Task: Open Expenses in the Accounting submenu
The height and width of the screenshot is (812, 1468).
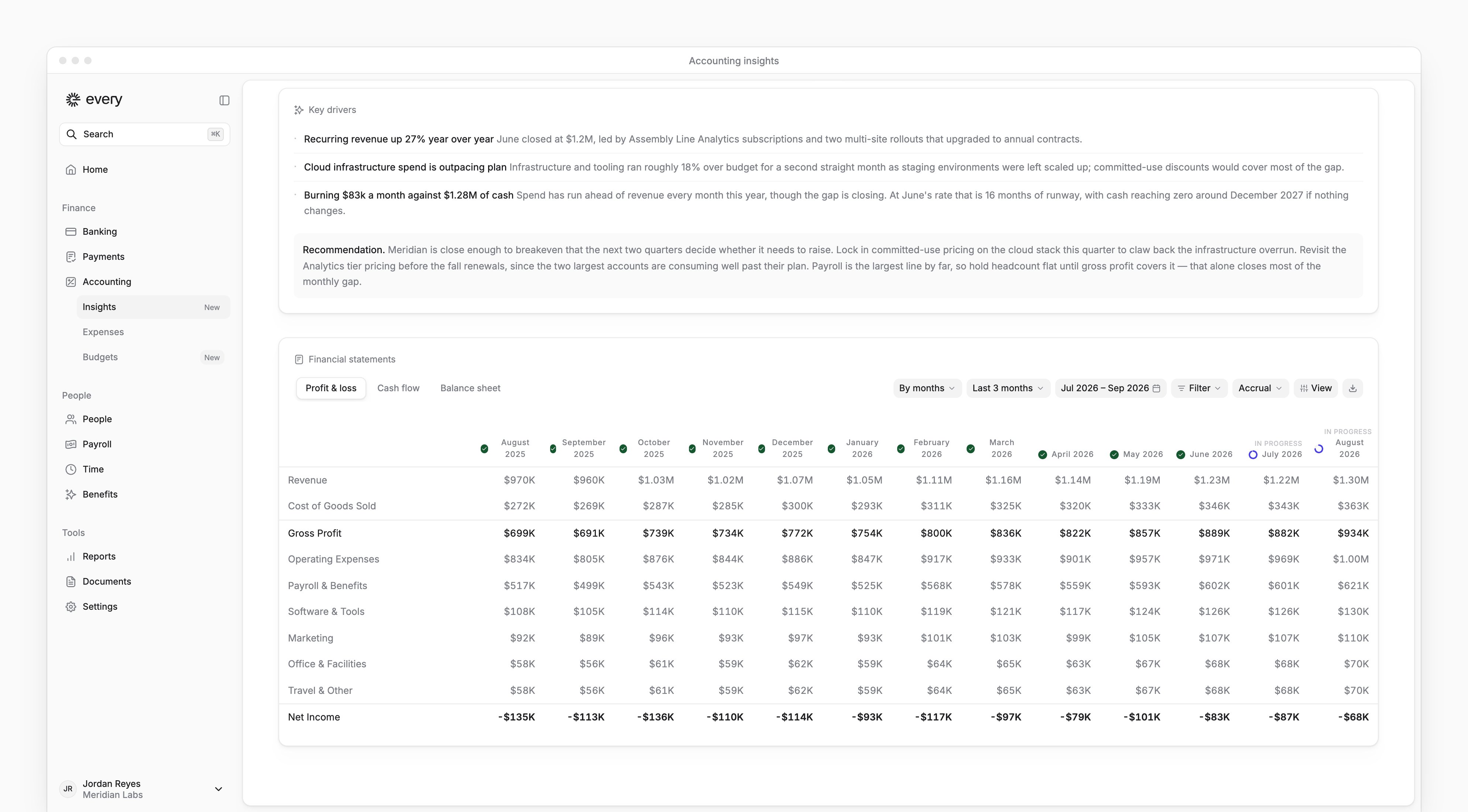Action: click(x=153, y=332)
